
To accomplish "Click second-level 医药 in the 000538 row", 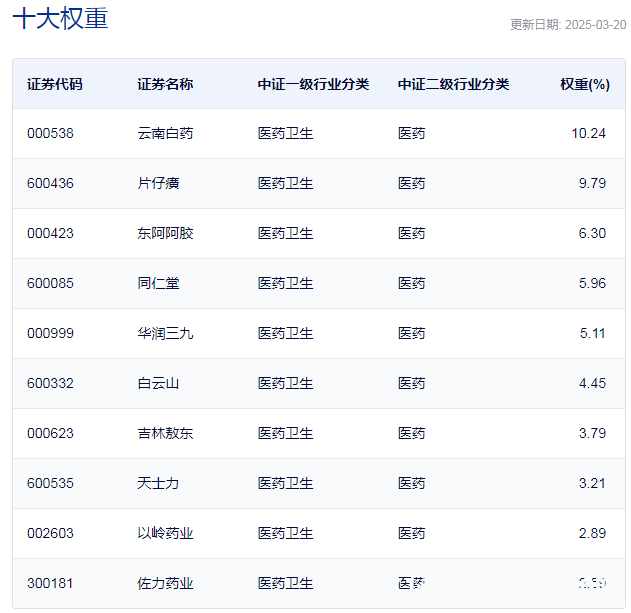I will pos(411,133).
